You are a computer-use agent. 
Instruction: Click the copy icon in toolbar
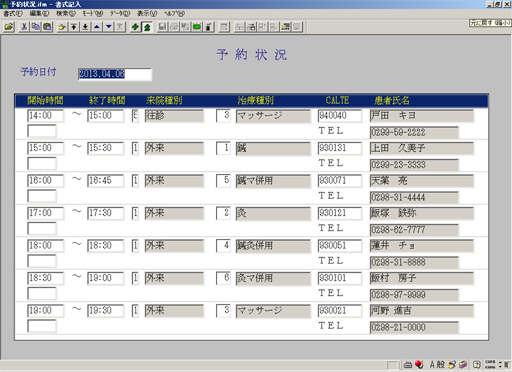(36, 27)
